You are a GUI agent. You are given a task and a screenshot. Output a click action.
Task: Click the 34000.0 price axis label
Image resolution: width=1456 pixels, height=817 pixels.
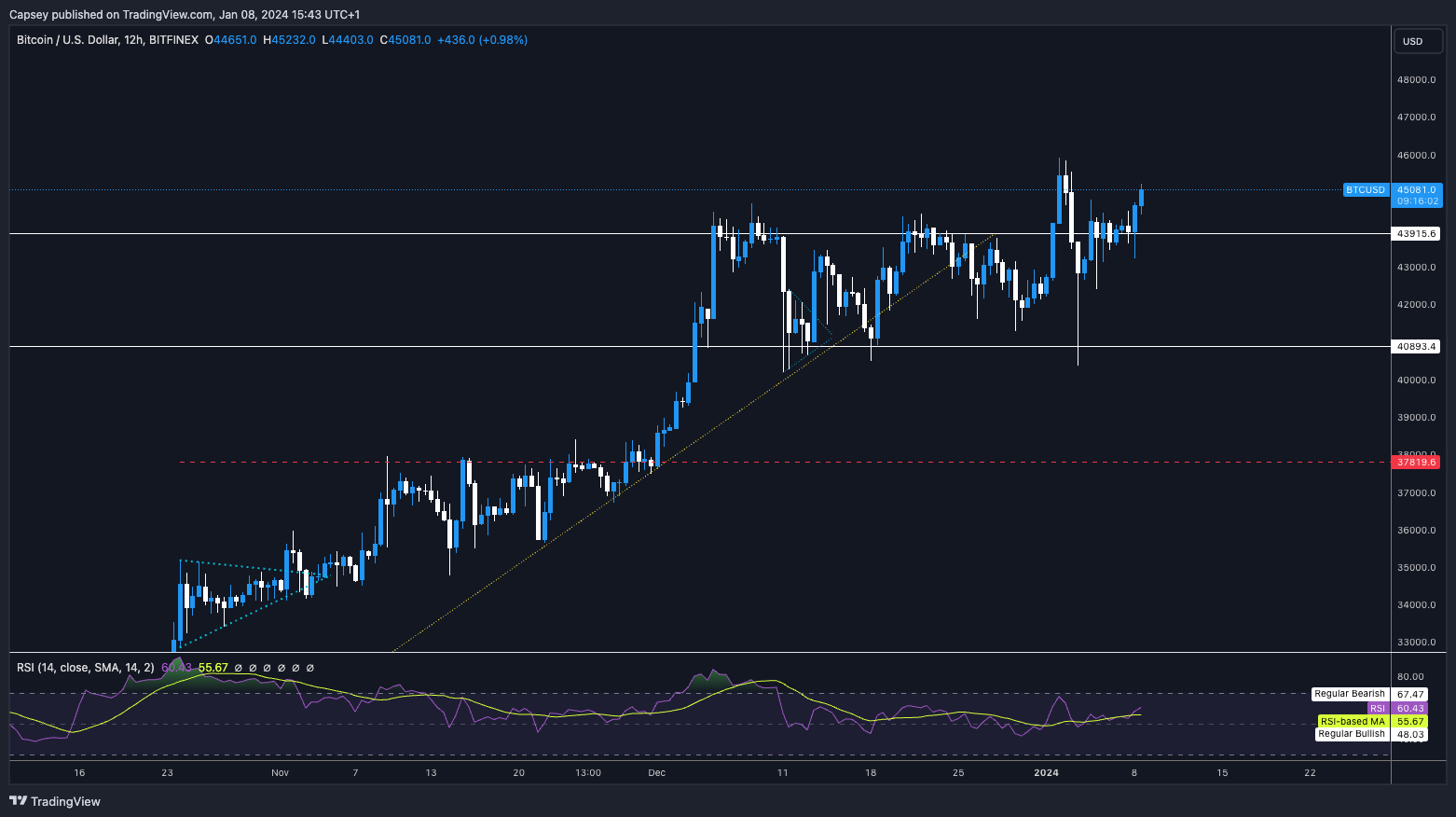tap(1417, 605)
